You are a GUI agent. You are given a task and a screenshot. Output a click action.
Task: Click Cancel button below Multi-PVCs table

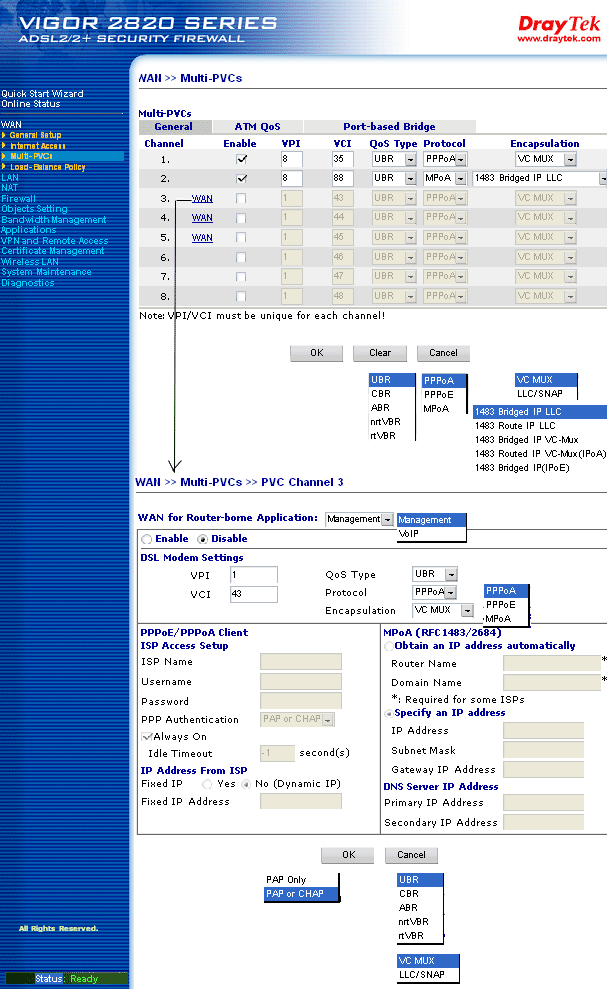pos(443,353)
